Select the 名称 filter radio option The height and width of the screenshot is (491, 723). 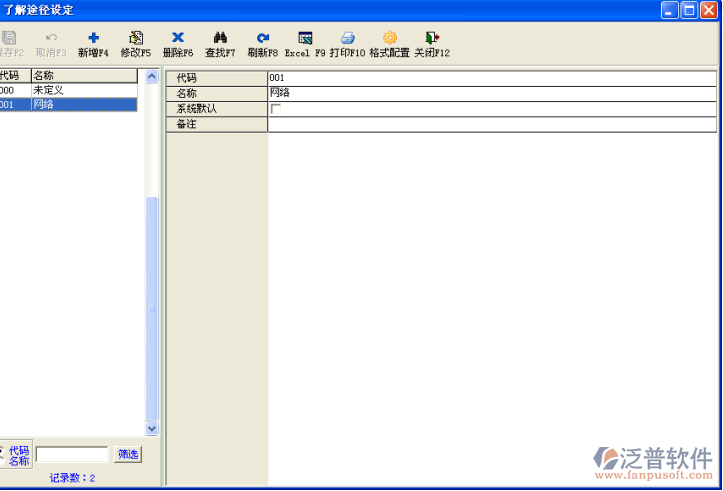19,461
